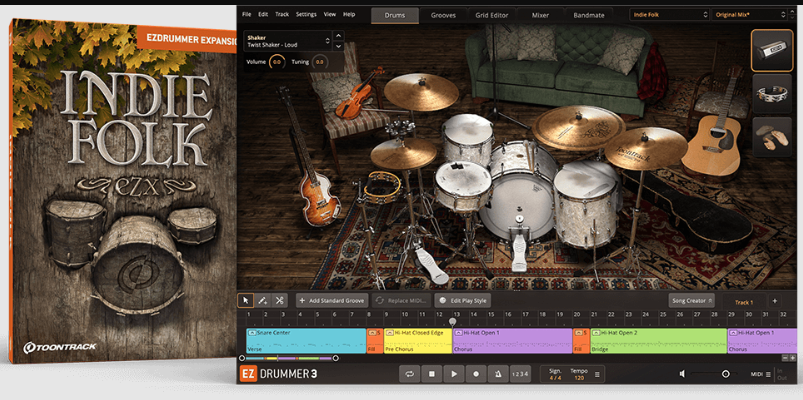The image size is (803, 400).
Task: Select the arrow pointer tool
Action: (x=246, y=301)
